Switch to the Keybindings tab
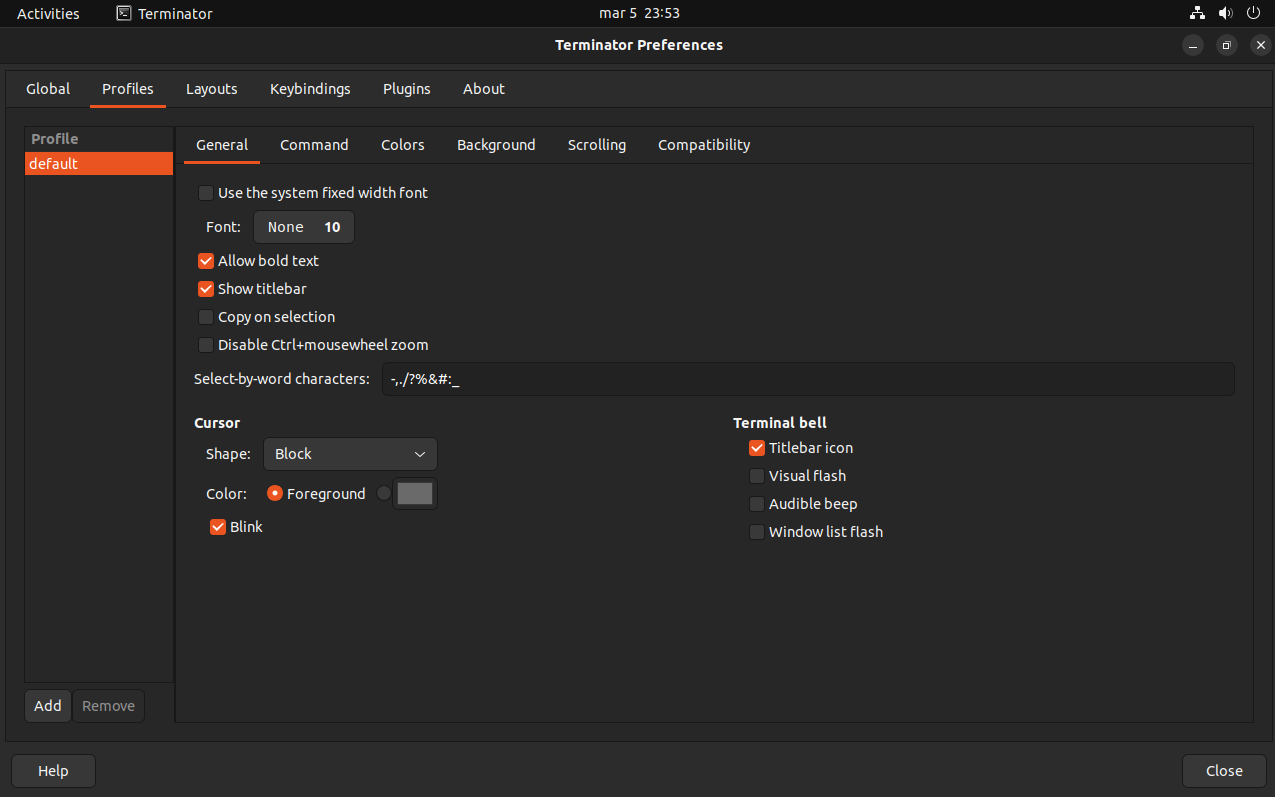The width and height of the screenshot is (1275, 797). 310,89
